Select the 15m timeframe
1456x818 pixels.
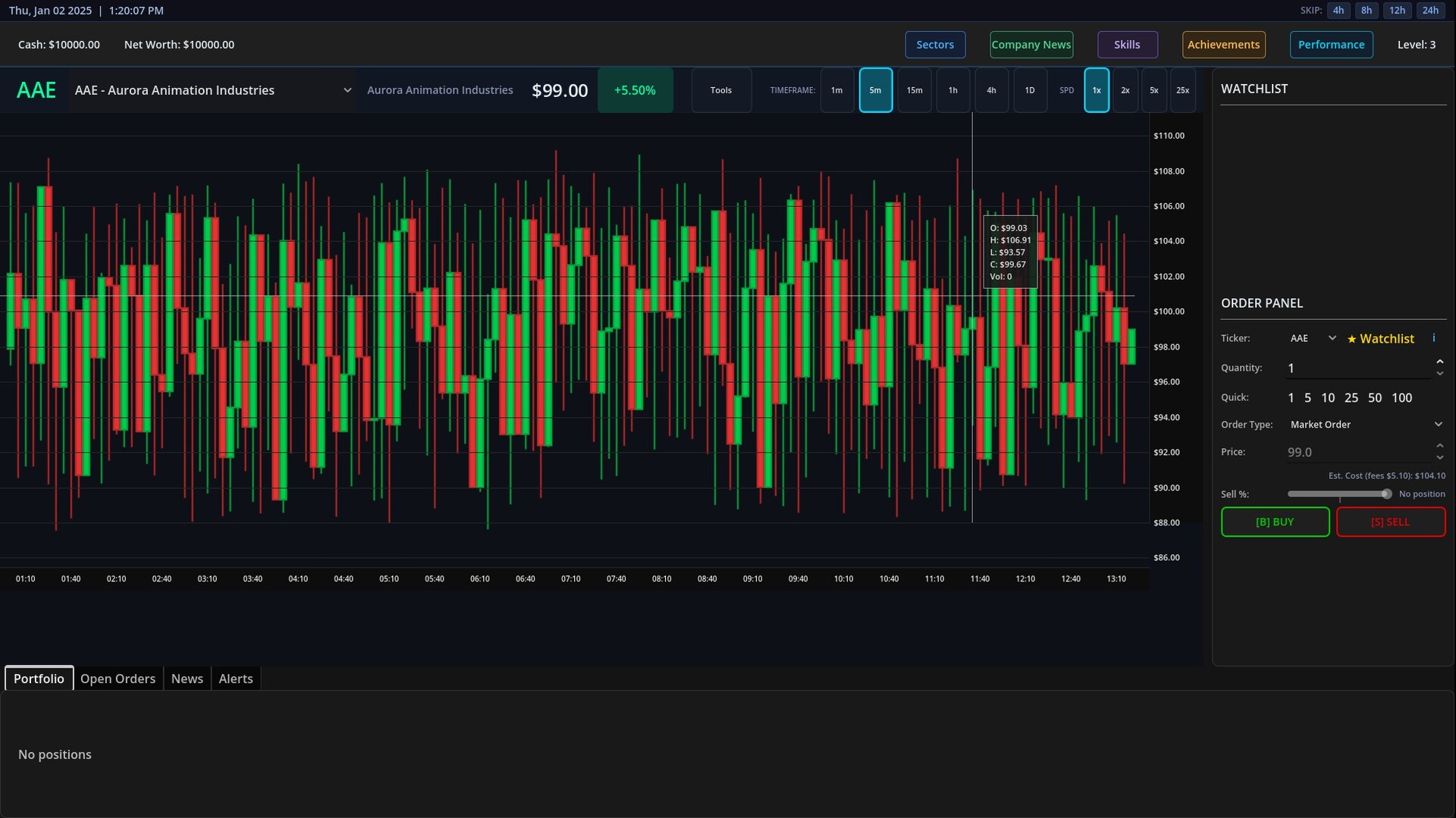[914, 90]
